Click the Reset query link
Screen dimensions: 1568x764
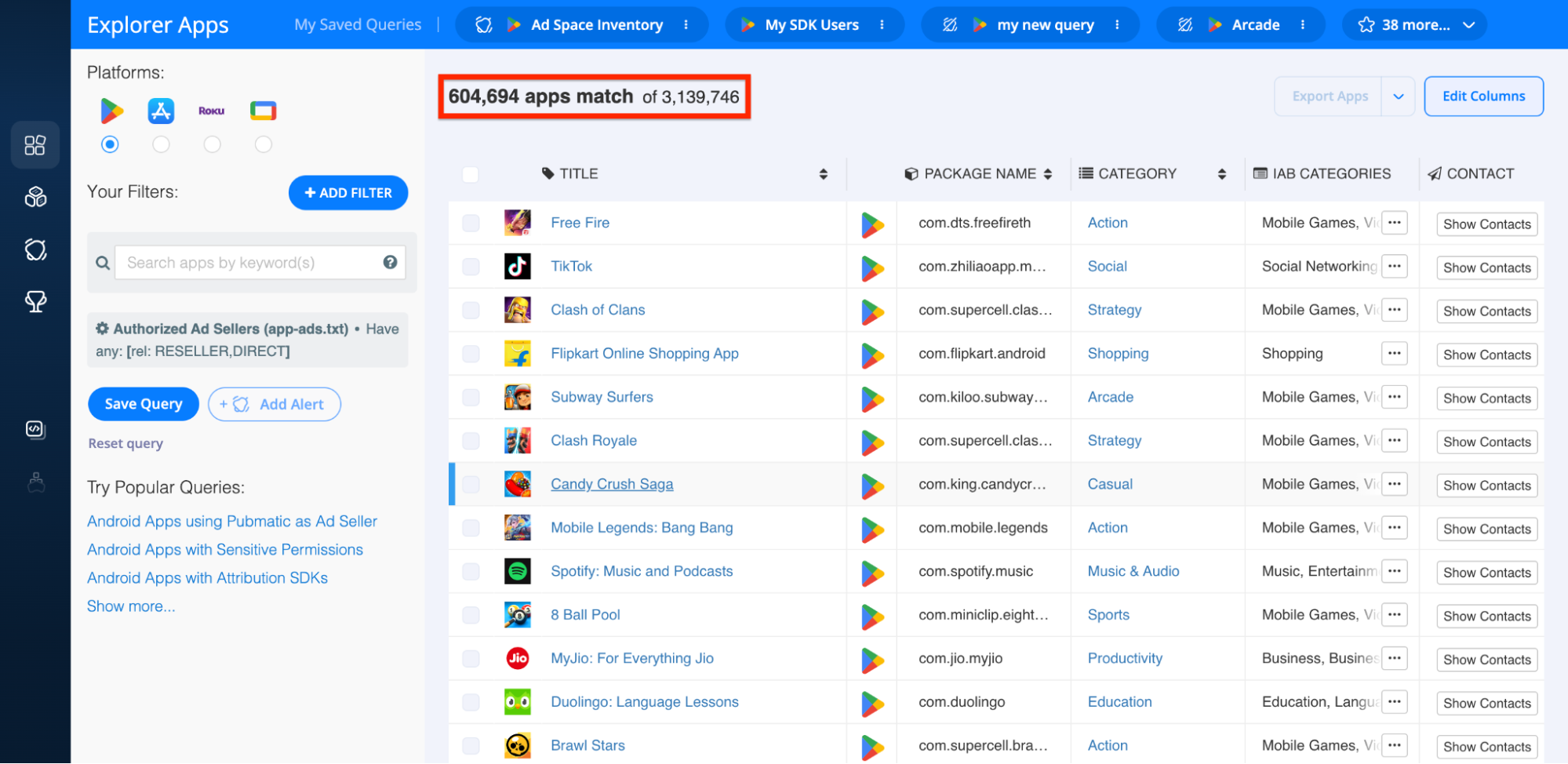pos(126,444)
